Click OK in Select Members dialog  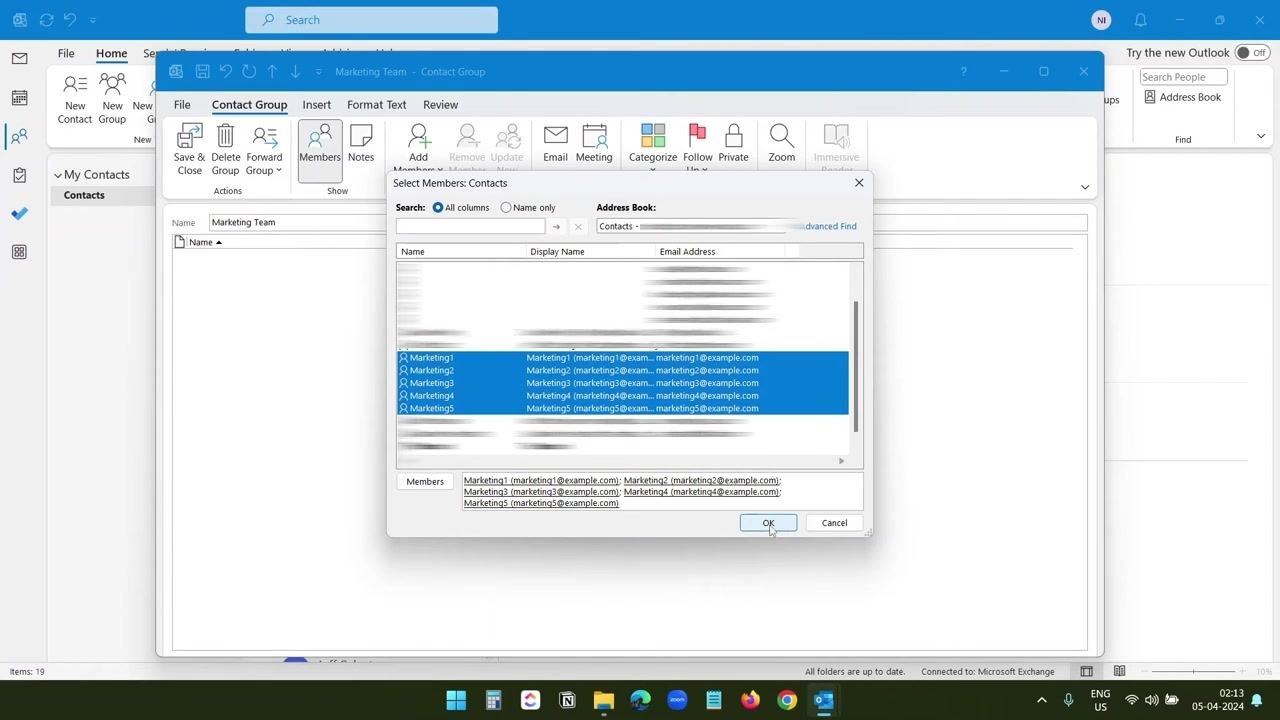click(768, 523)
